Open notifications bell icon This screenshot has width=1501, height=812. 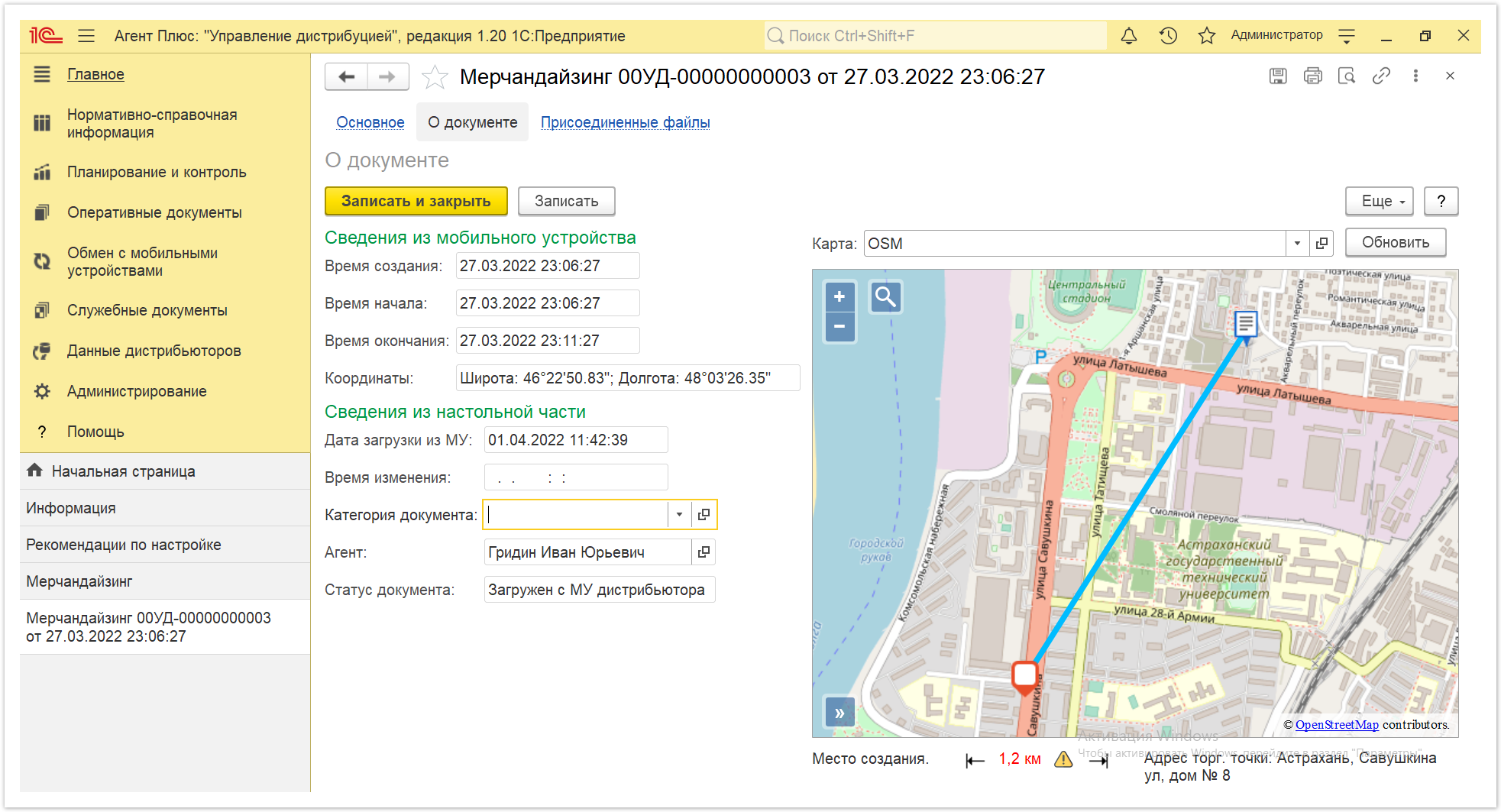pos(1129,36)
